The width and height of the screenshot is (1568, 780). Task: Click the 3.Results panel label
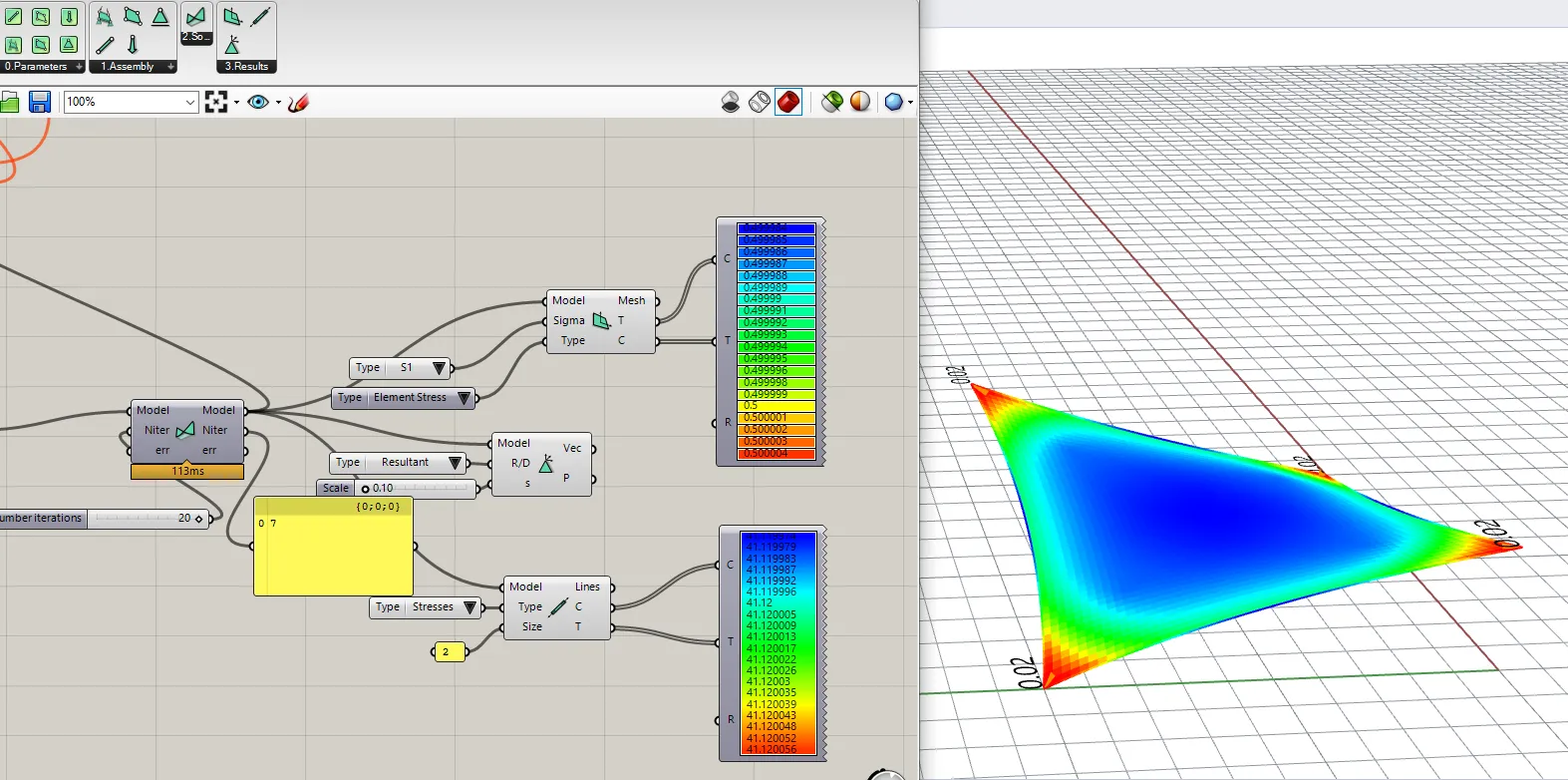(x=246, y=67)
